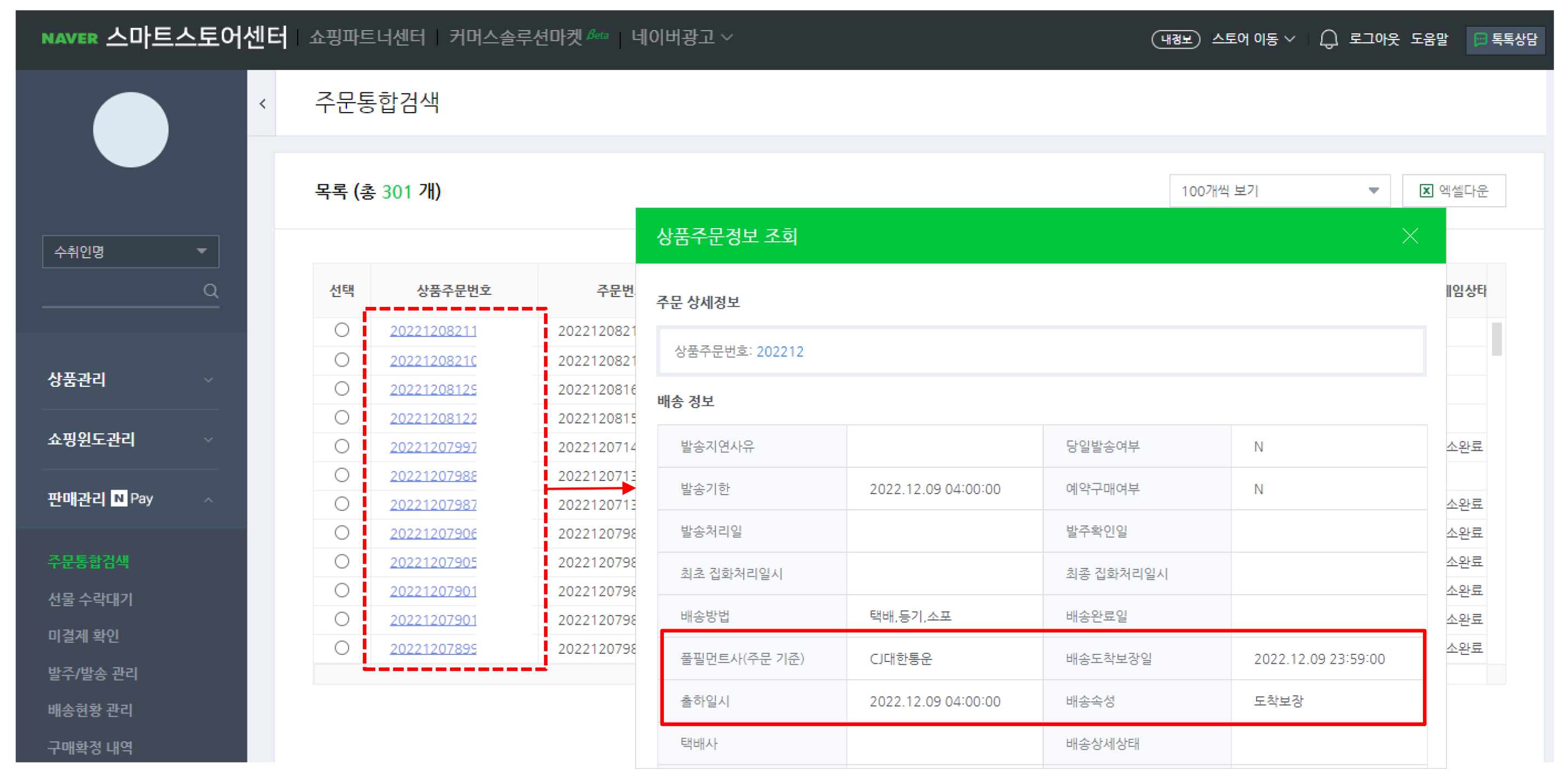The image size is (1568, 778).
Task: Open the 수취인명 search type dropdown
Action: 130,251
